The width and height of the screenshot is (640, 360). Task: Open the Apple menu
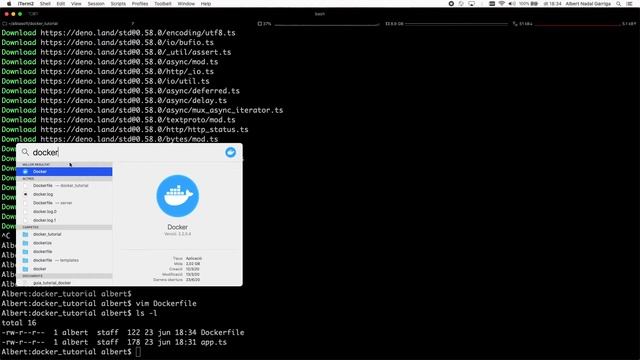click(x=9, y=4)
